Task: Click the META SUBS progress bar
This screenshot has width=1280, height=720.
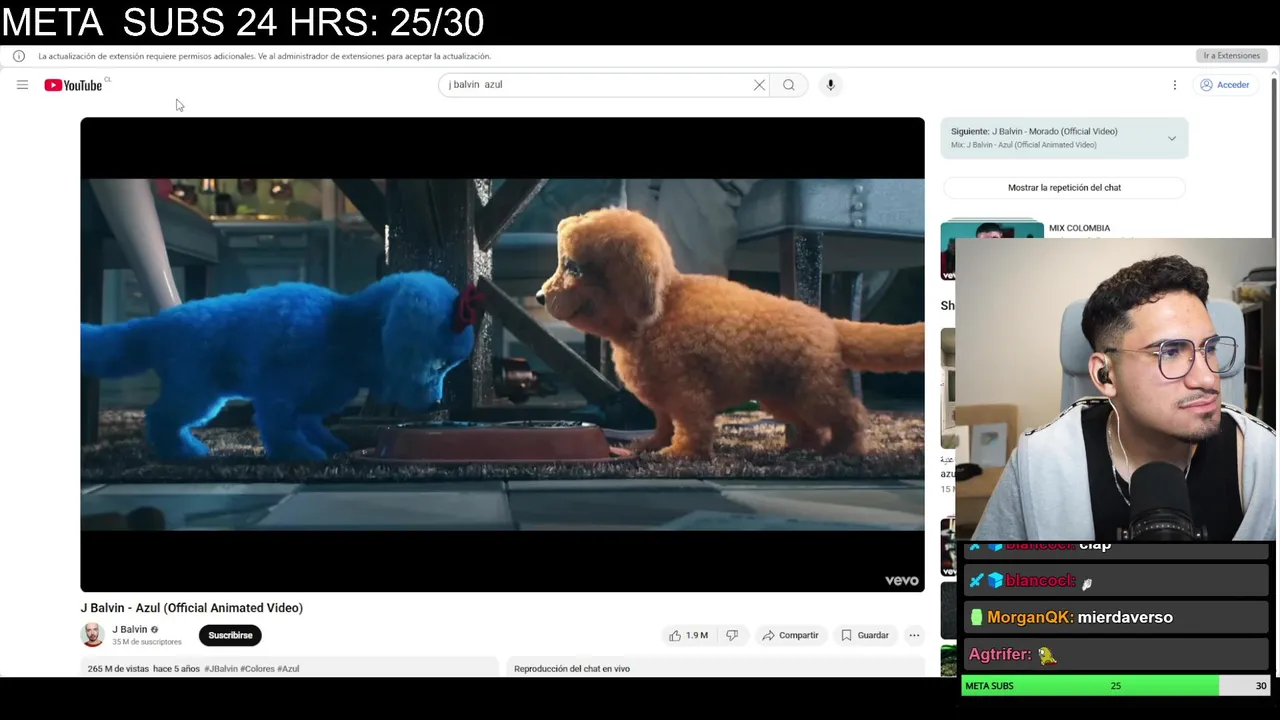Action: pos(1117,686)
